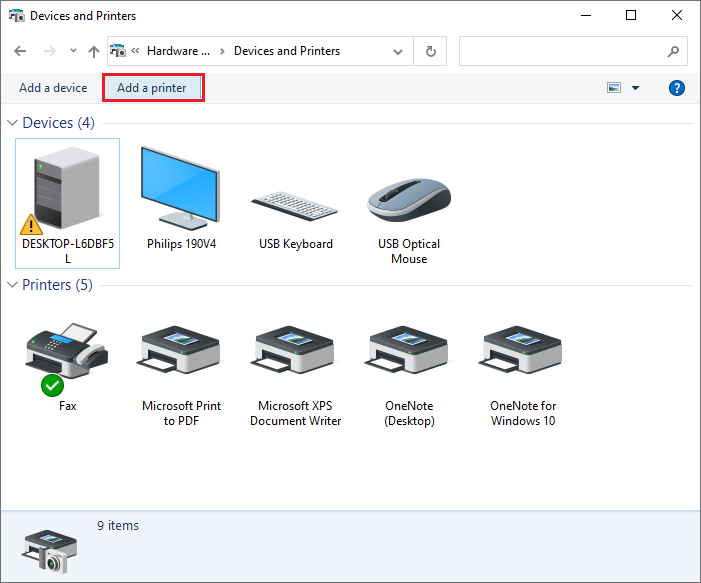Collapse the Printers (5) group
701x583 pixels.
point(13,285)
